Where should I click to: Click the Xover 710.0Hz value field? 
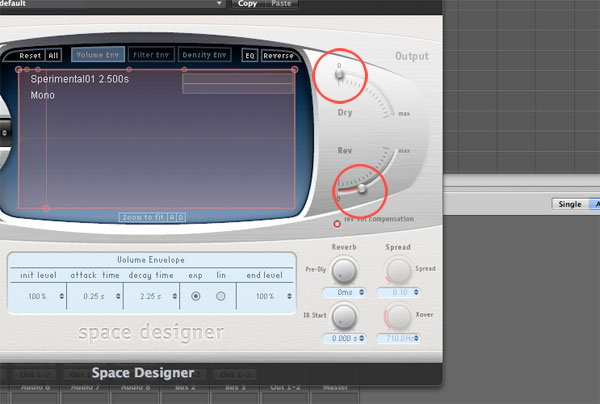pyautogui.click(x=398, y=338)
